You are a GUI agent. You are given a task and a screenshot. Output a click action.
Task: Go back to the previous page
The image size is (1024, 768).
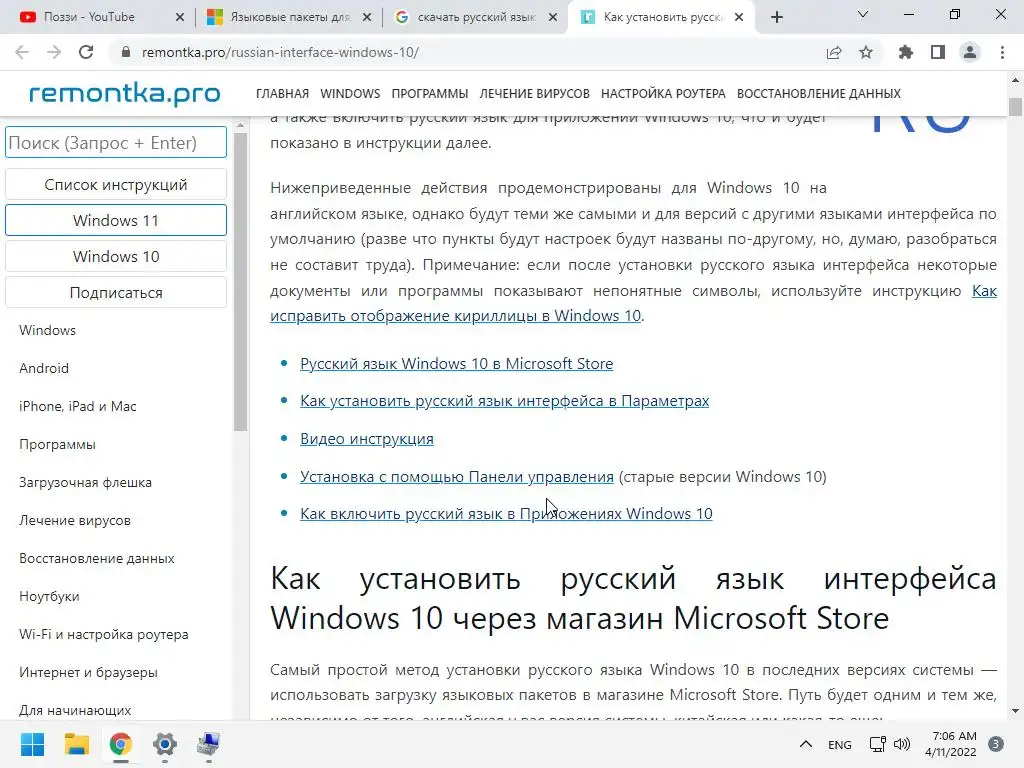click(x=22, y=52)
